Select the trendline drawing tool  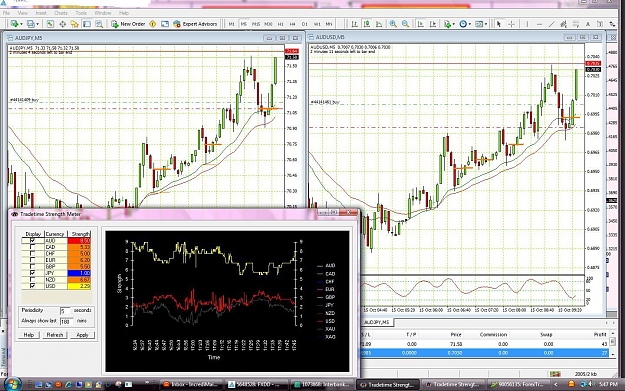(x=551, y=24)
